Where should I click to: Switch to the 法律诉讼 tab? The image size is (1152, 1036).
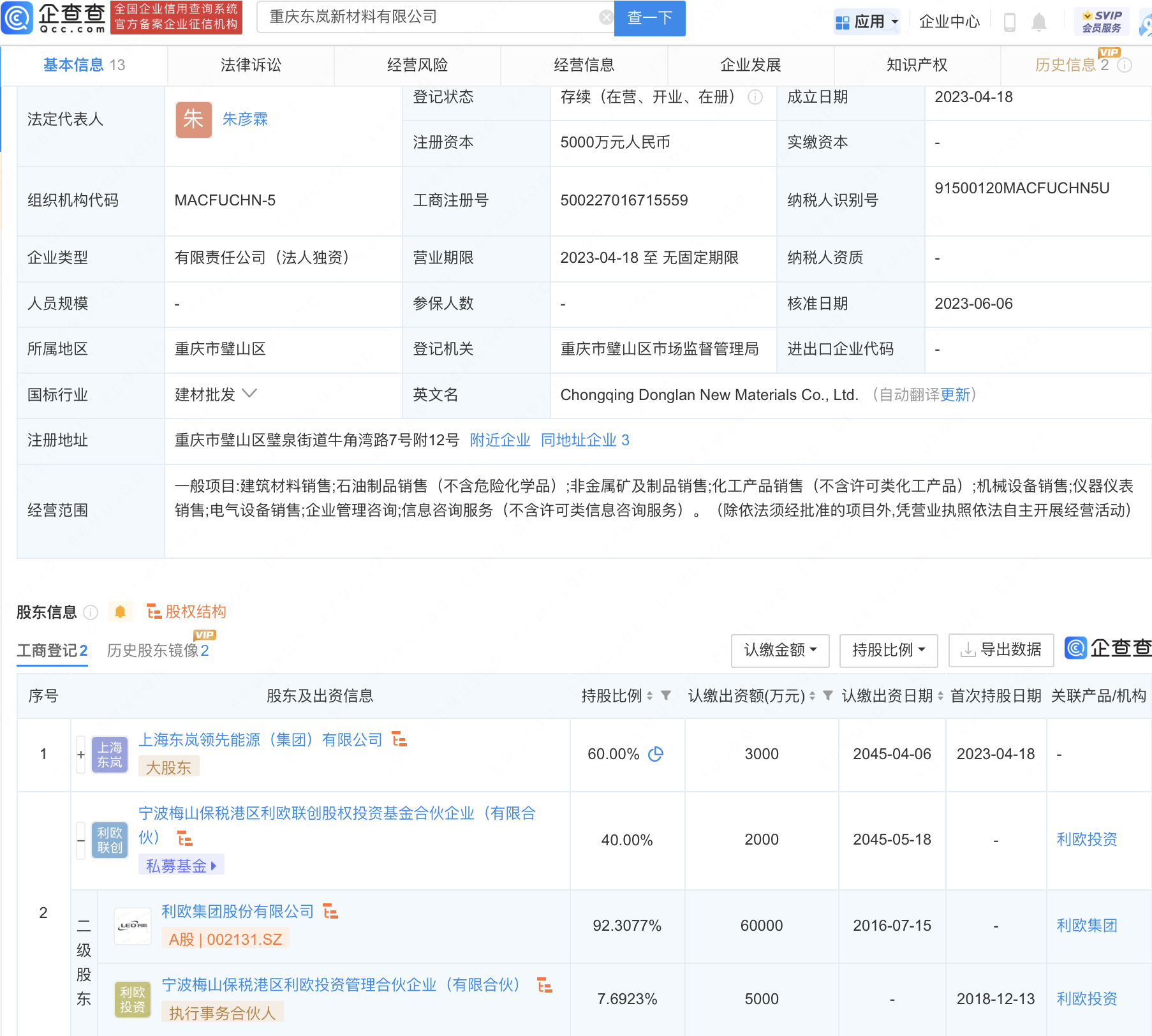click(x=251, y=65)
